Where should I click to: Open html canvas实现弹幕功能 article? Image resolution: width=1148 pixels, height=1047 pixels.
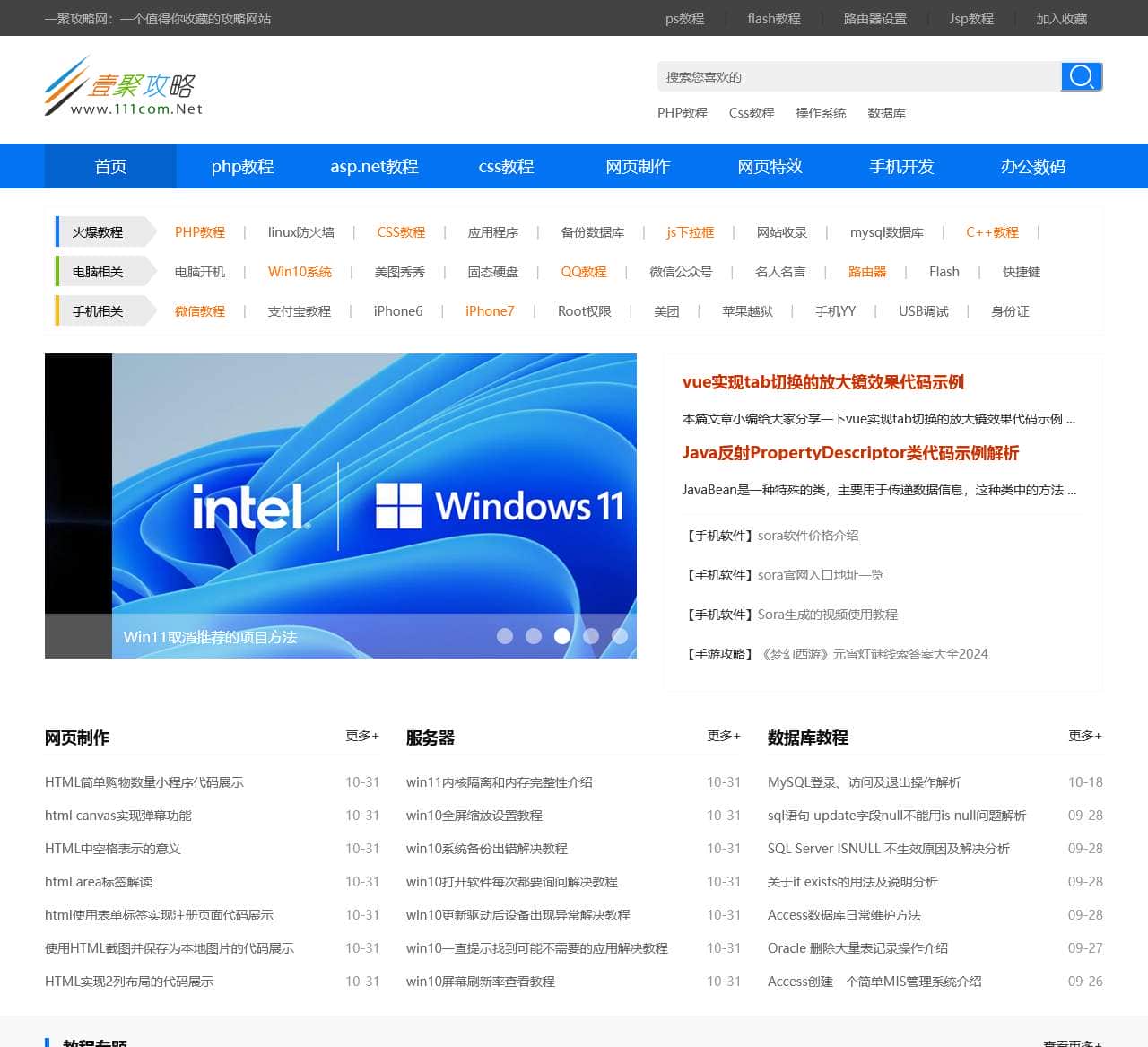coord(118,816)
